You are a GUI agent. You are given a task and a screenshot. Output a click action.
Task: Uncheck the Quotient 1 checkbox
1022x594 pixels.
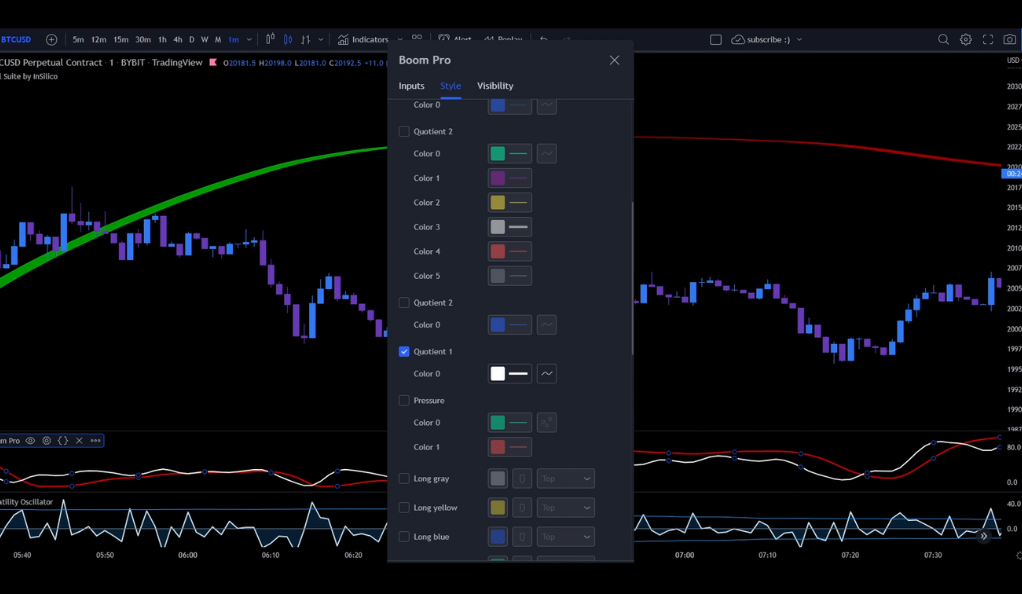(x=404, y=352)
